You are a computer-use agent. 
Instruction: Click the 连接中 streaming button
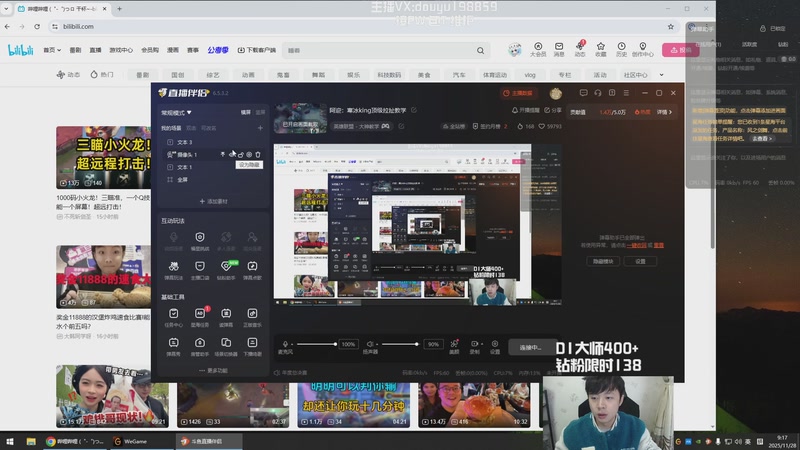pos(530,347)
